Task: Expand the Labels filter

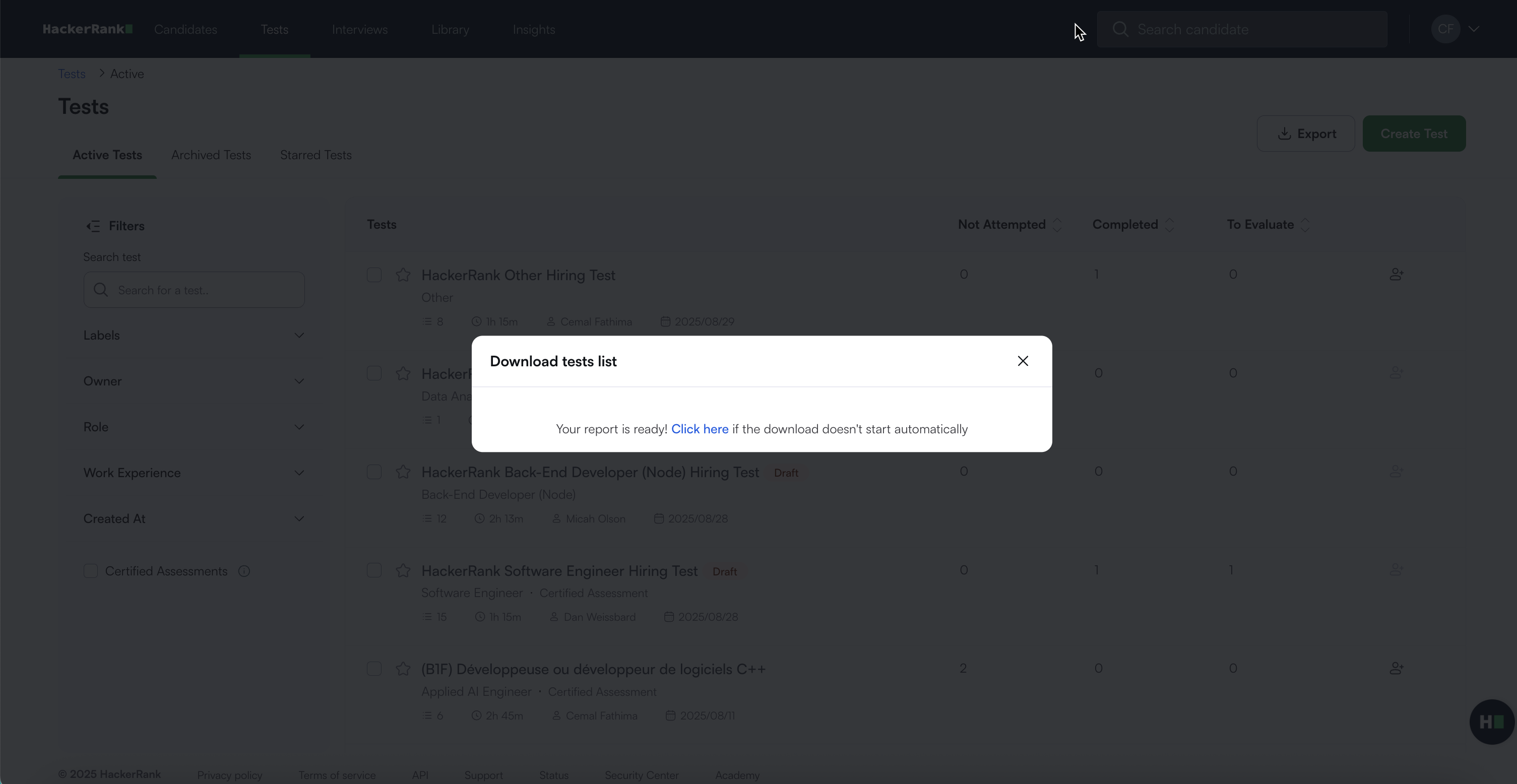Action: coord(299,336)
